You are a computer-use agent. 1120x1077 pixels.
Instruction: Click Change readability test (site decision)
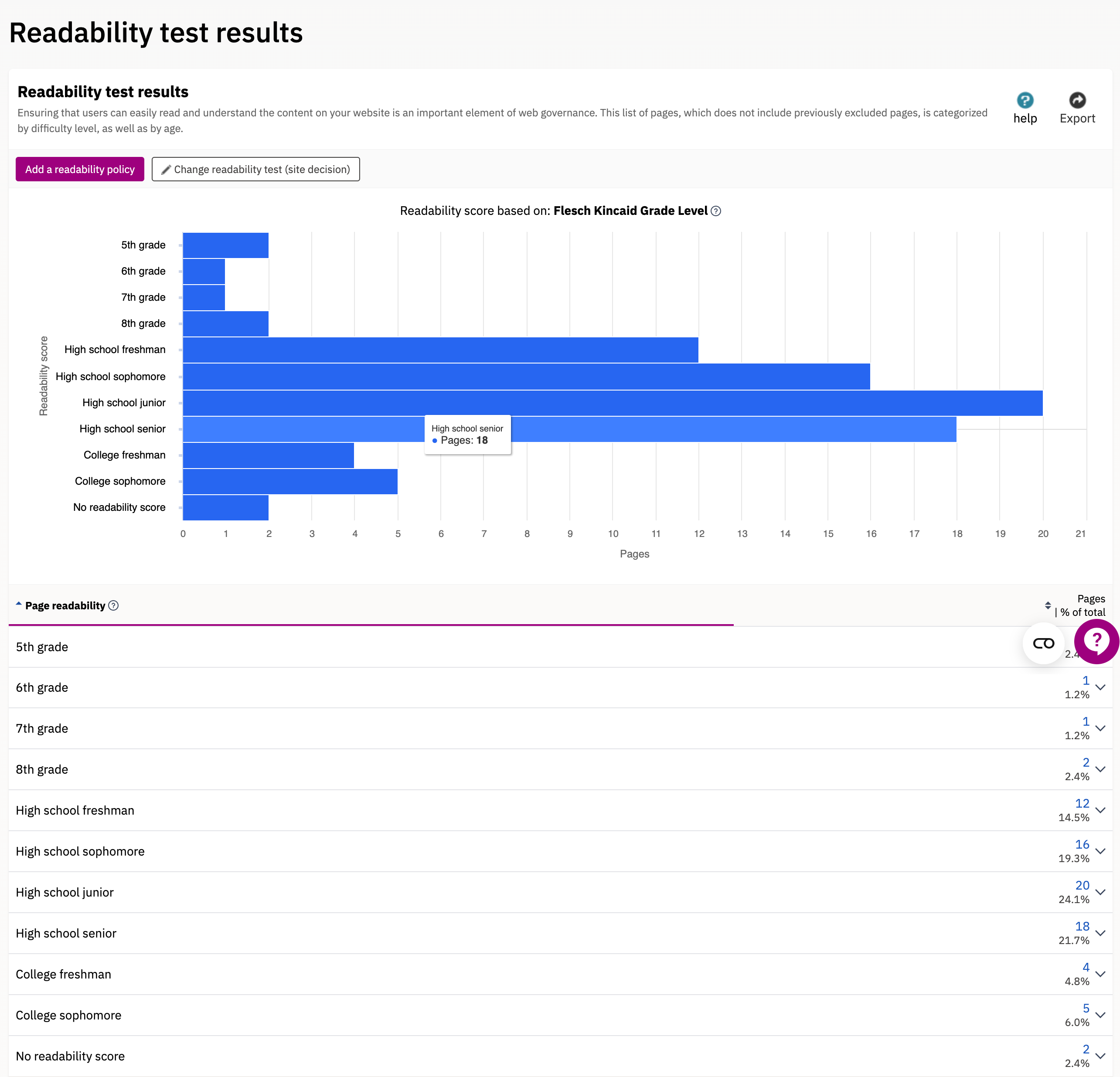pos(255,170)
